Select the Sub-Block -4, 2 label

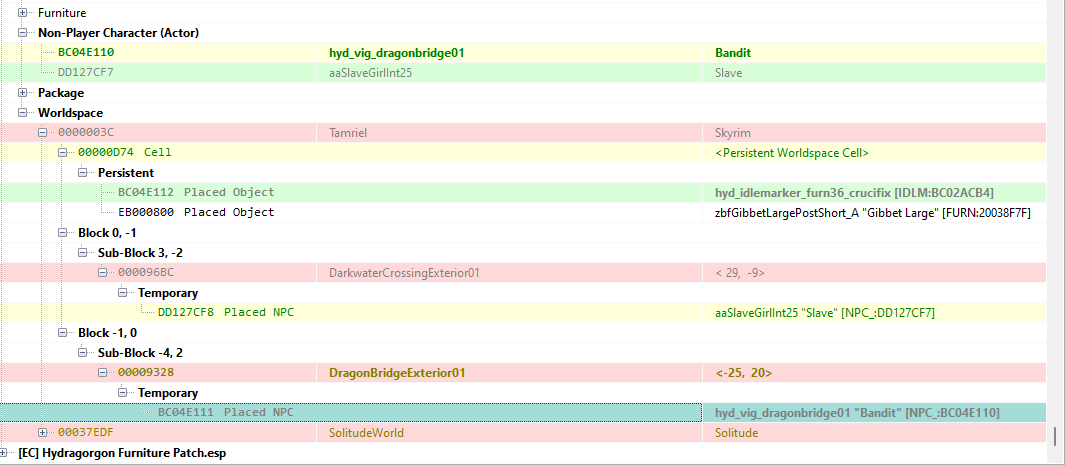click(x=140, y=352)
